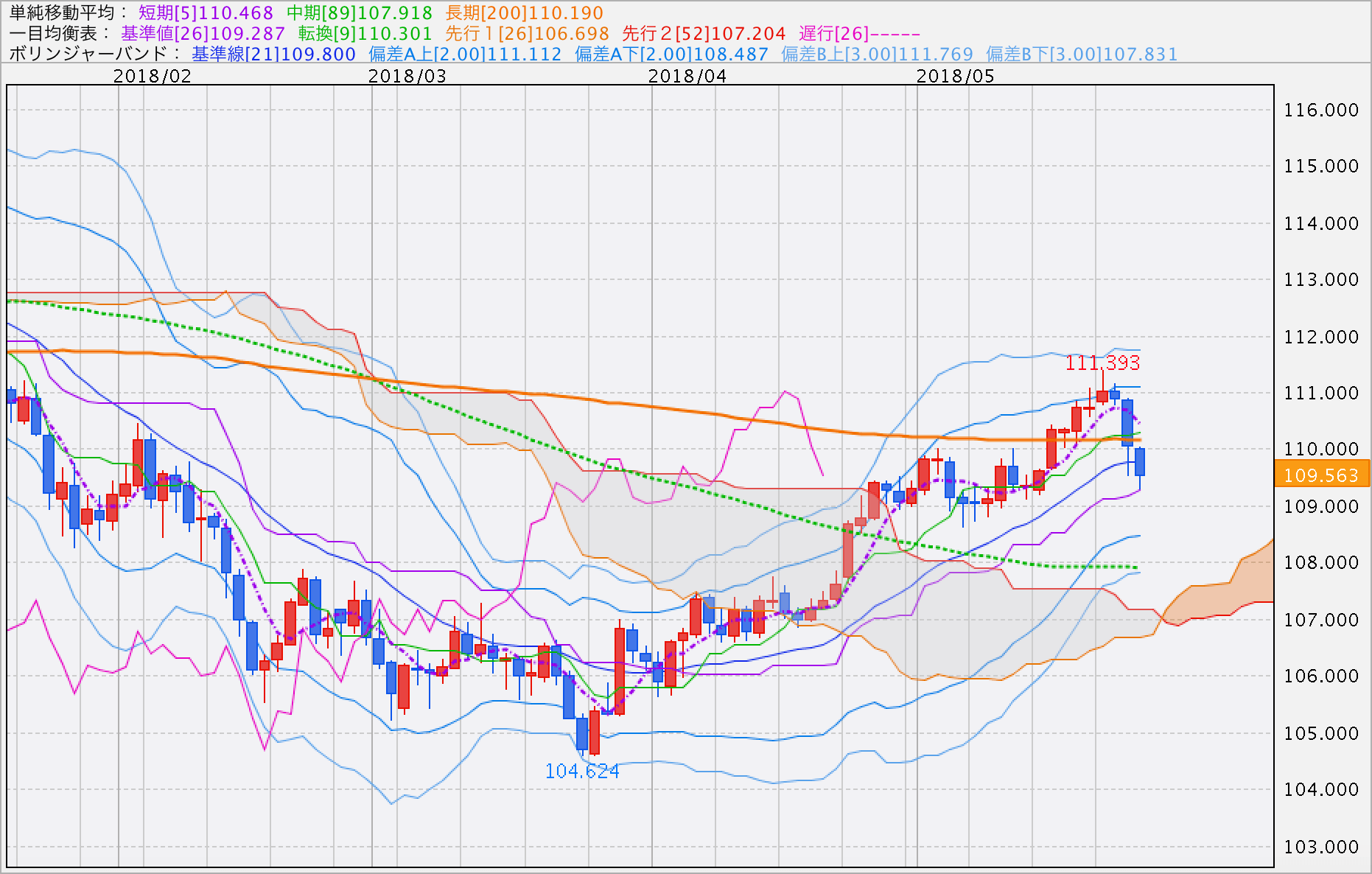
Task: Click the 基準値[26]109.287 legend entry
Action: tap(203, 33)
